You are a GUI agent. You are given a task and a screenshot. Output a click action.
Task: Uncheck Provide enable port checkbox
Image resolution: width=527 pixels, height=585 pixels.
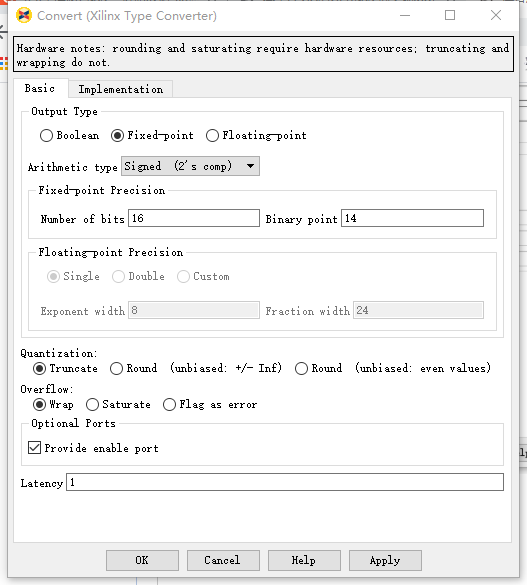click(x=35, y=447)
